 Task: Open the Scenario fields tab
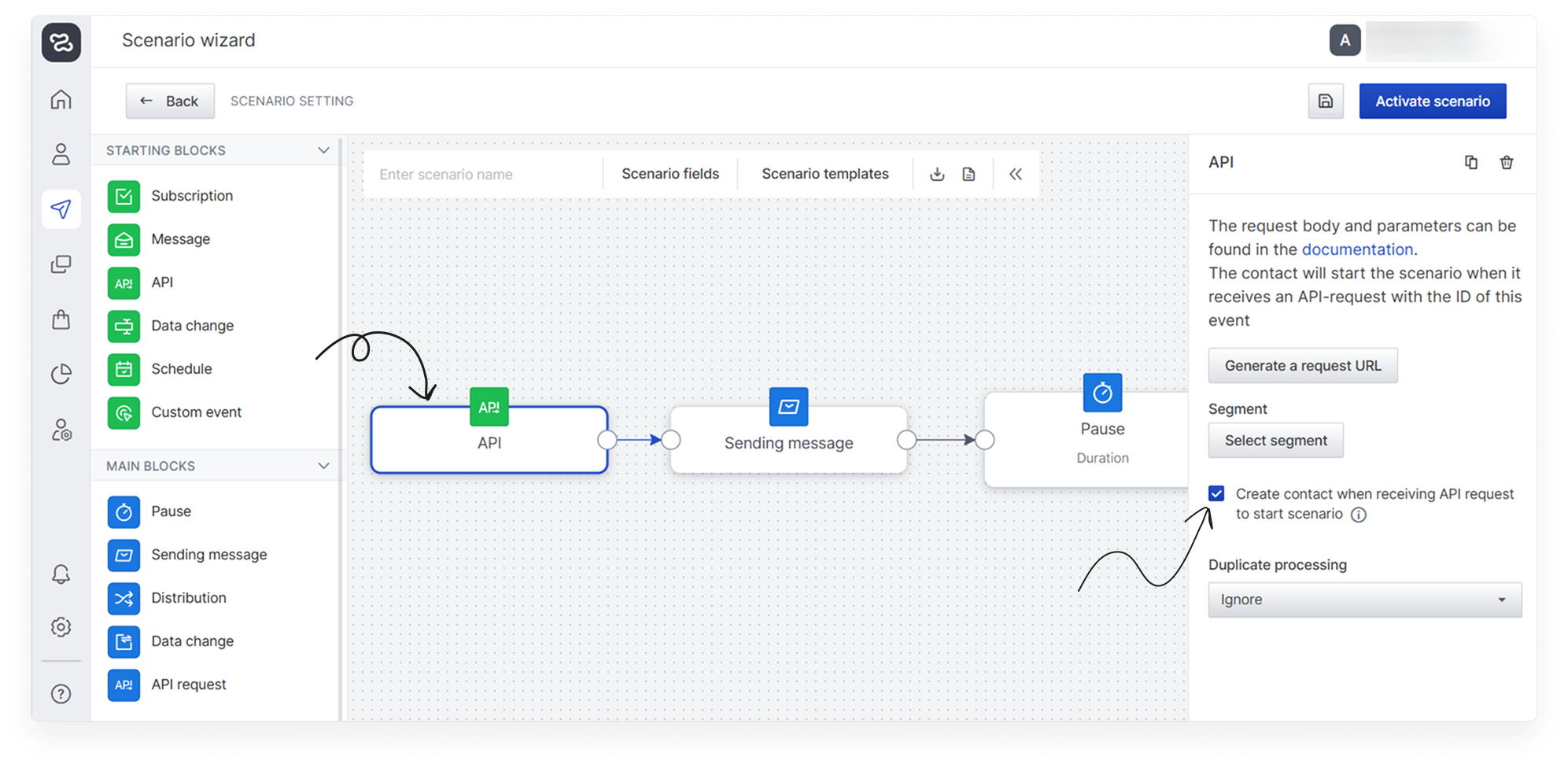pyautogui.click(x=670, y=174)
